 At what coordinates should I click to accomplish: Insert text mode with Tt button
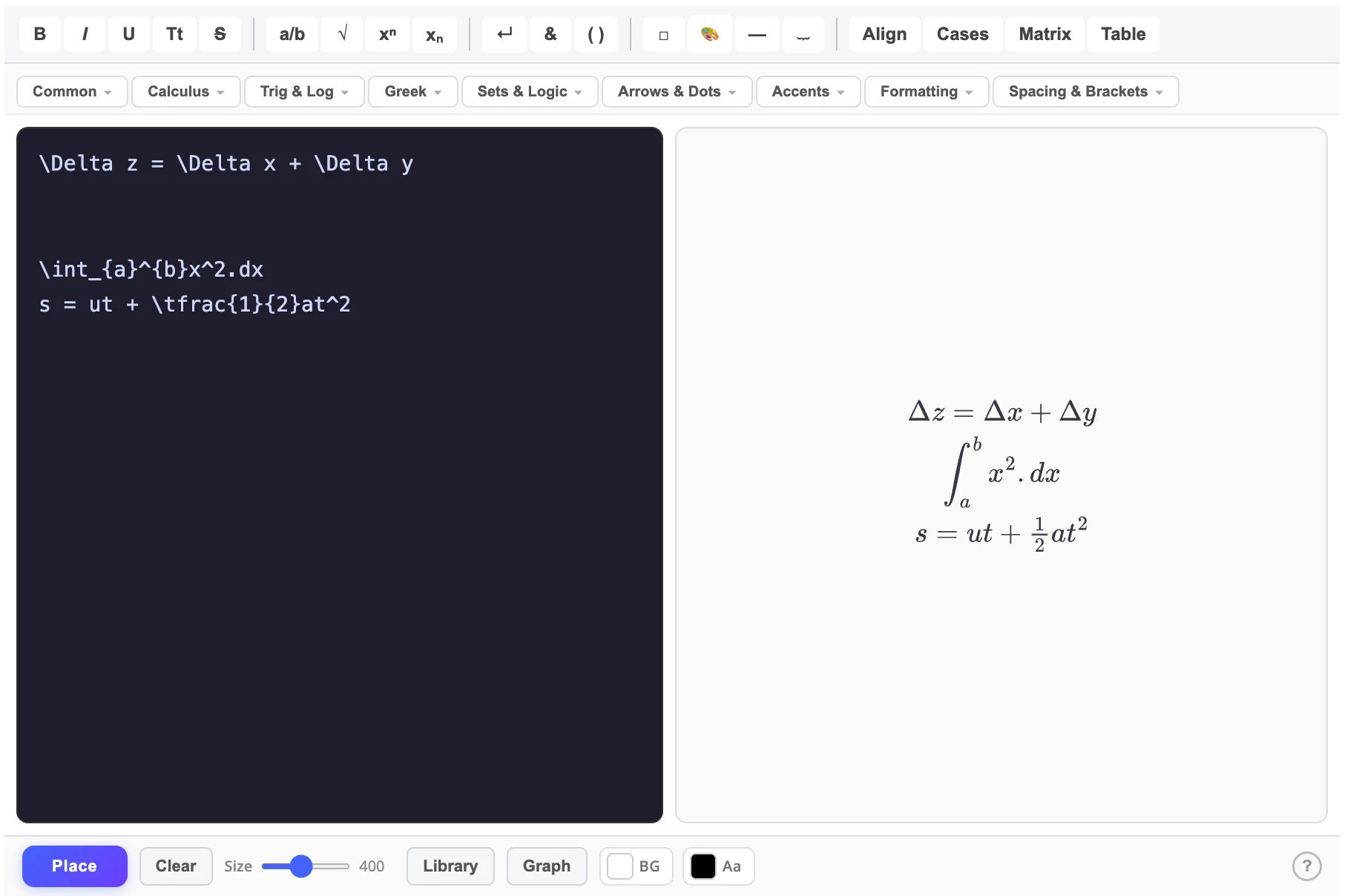pyautogui.click(x=174, y=34)
